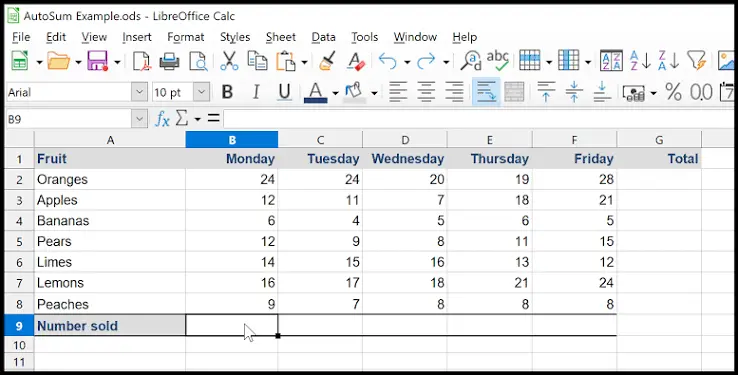Expand the Save dropdown arrow
This screenshot has height=375, width=738.
[x=117, y=62]
